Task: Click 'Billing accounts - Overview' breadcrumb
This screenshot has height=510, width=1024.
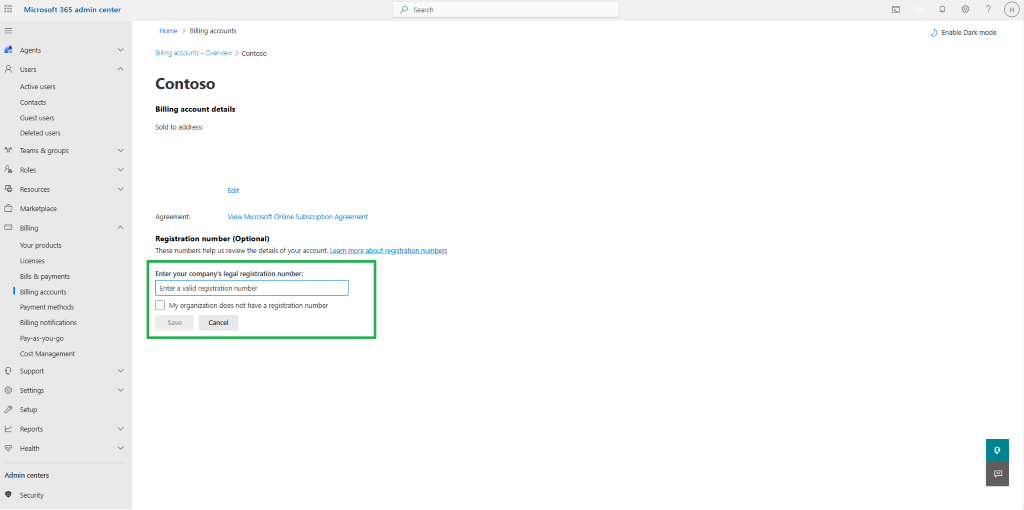Action: [193, 54]
